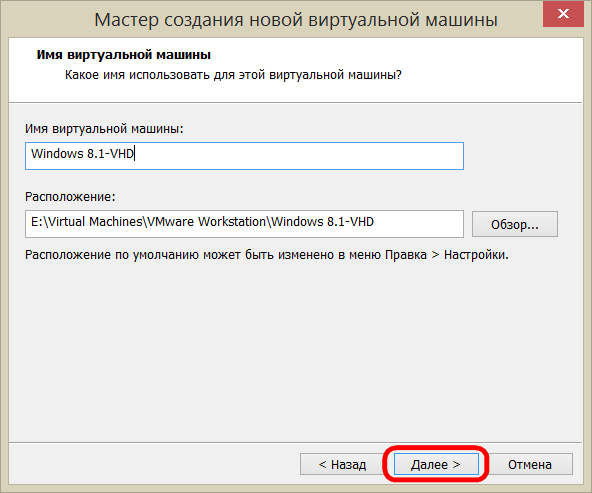Image resolution: width=592 pixels, height=493 pixels.
Task: Click the Какое имя использовать question text
Action: pyautogui.click(x=233, y=75)
